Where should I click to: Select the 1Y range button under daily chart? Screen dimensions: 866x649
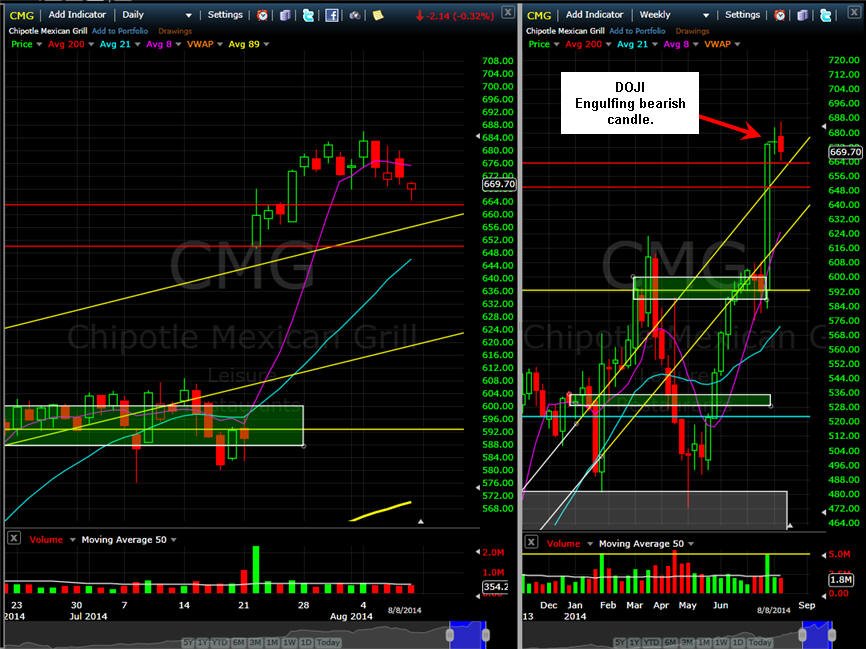205,642
